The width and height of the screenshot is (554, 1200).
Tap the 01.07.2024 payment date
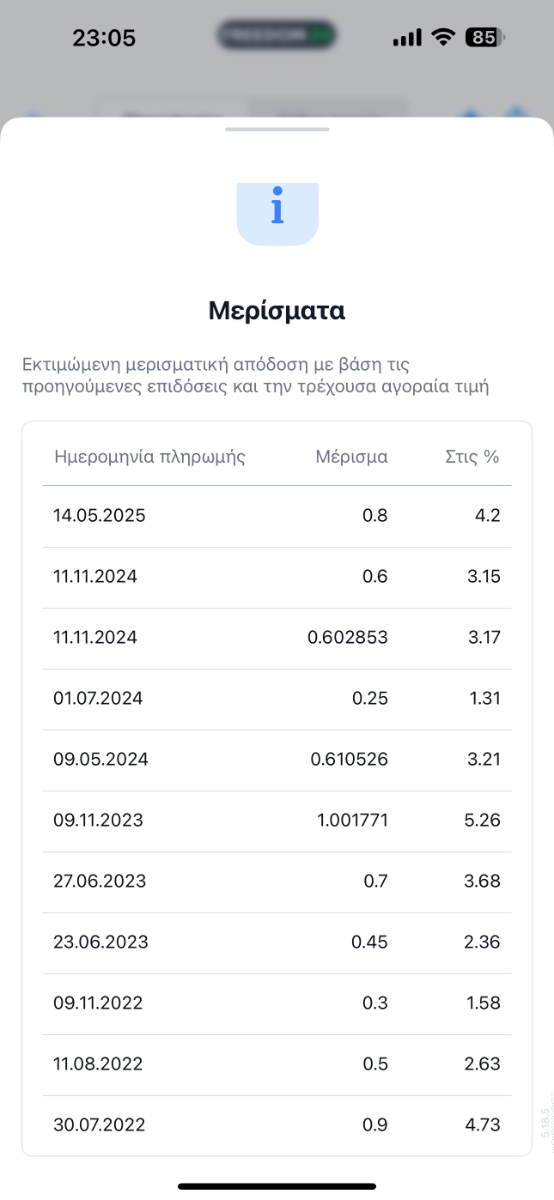pos(98,698)
